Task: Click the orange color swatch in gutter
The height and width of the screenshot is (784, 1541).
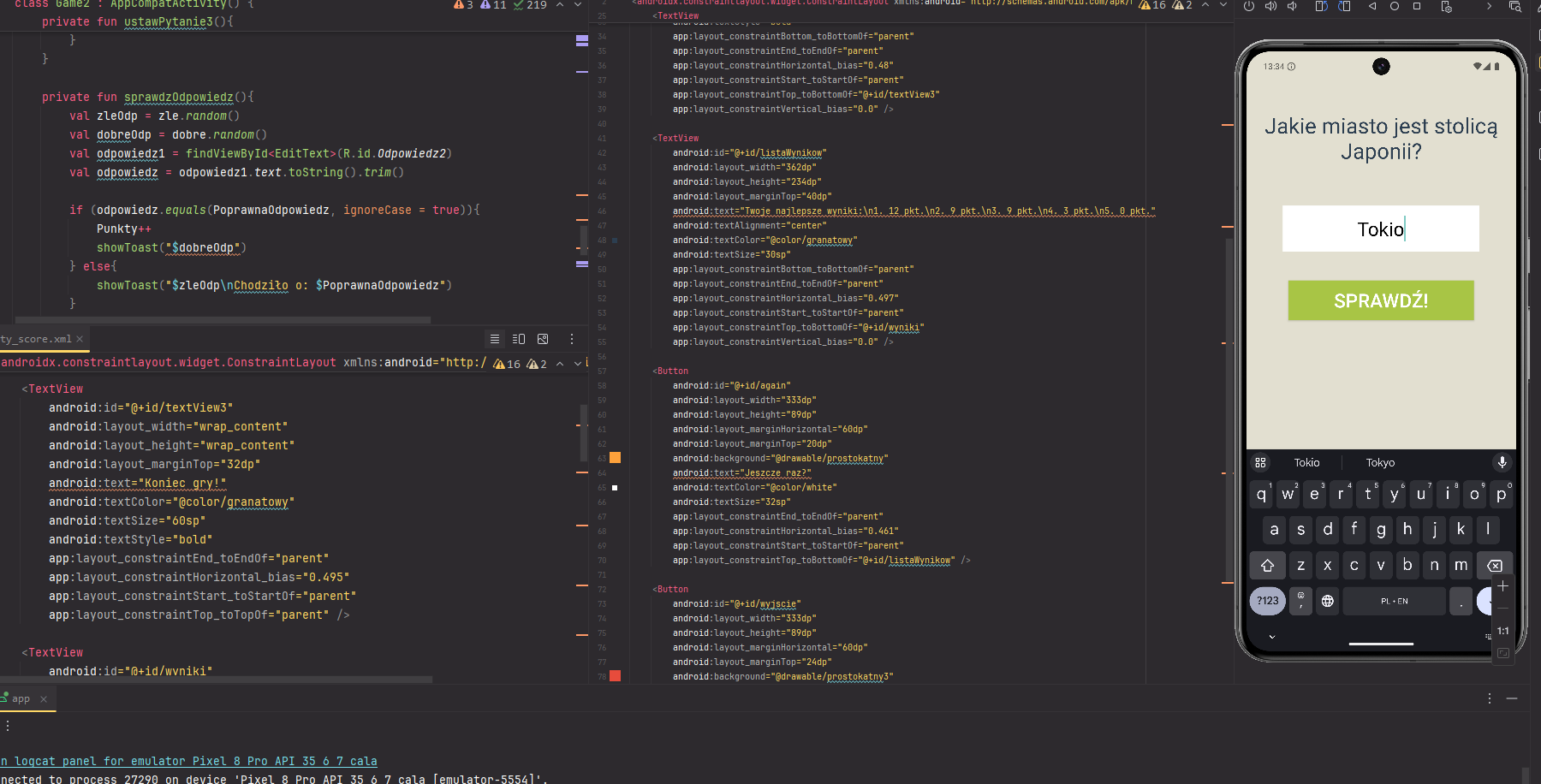Action: (615, 458)
